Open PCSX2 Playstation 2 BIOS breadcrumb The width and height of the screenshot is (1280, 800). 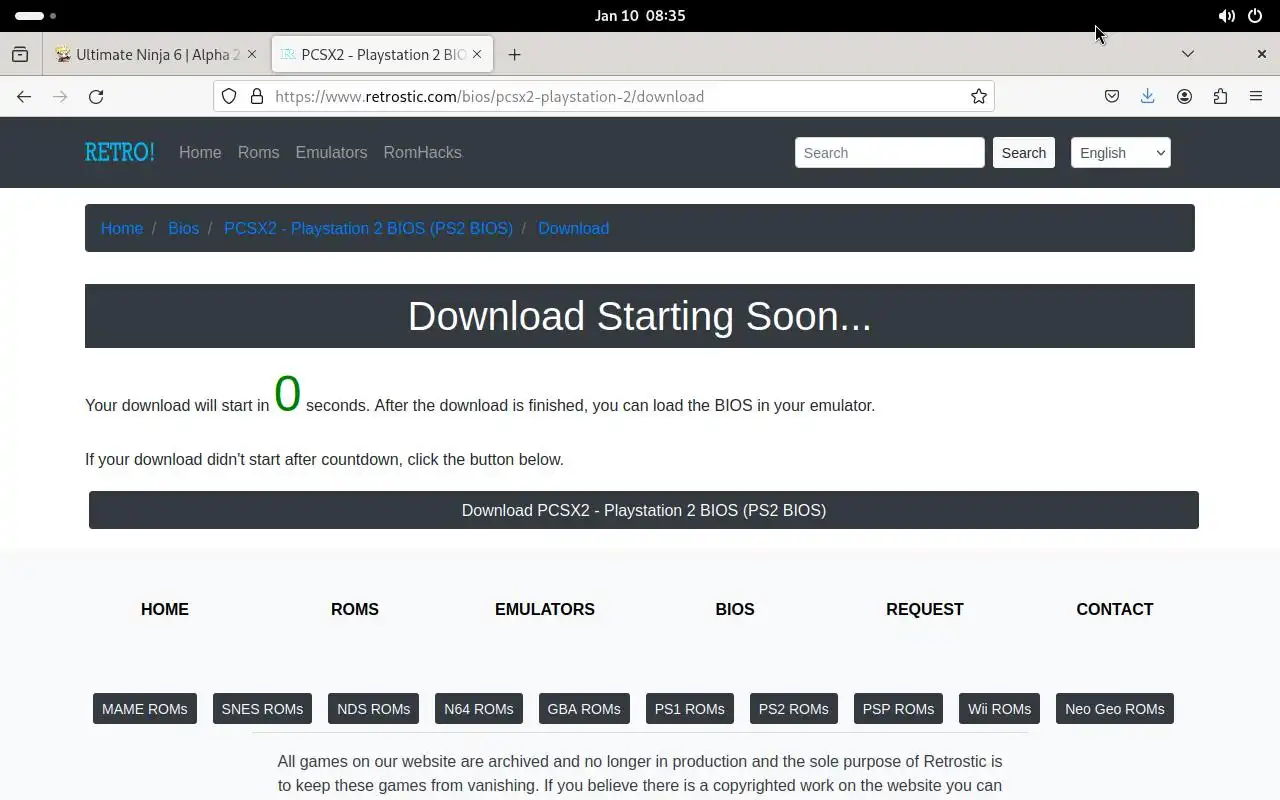[368, 228]
